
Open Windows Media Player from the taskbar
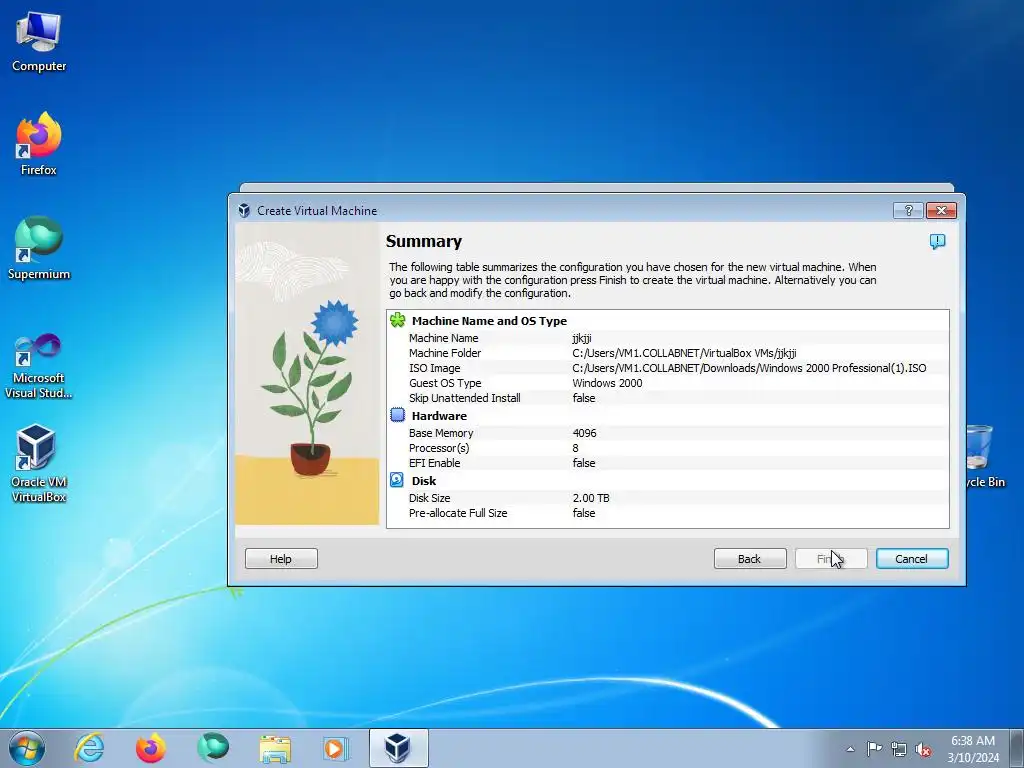point(336,748)
